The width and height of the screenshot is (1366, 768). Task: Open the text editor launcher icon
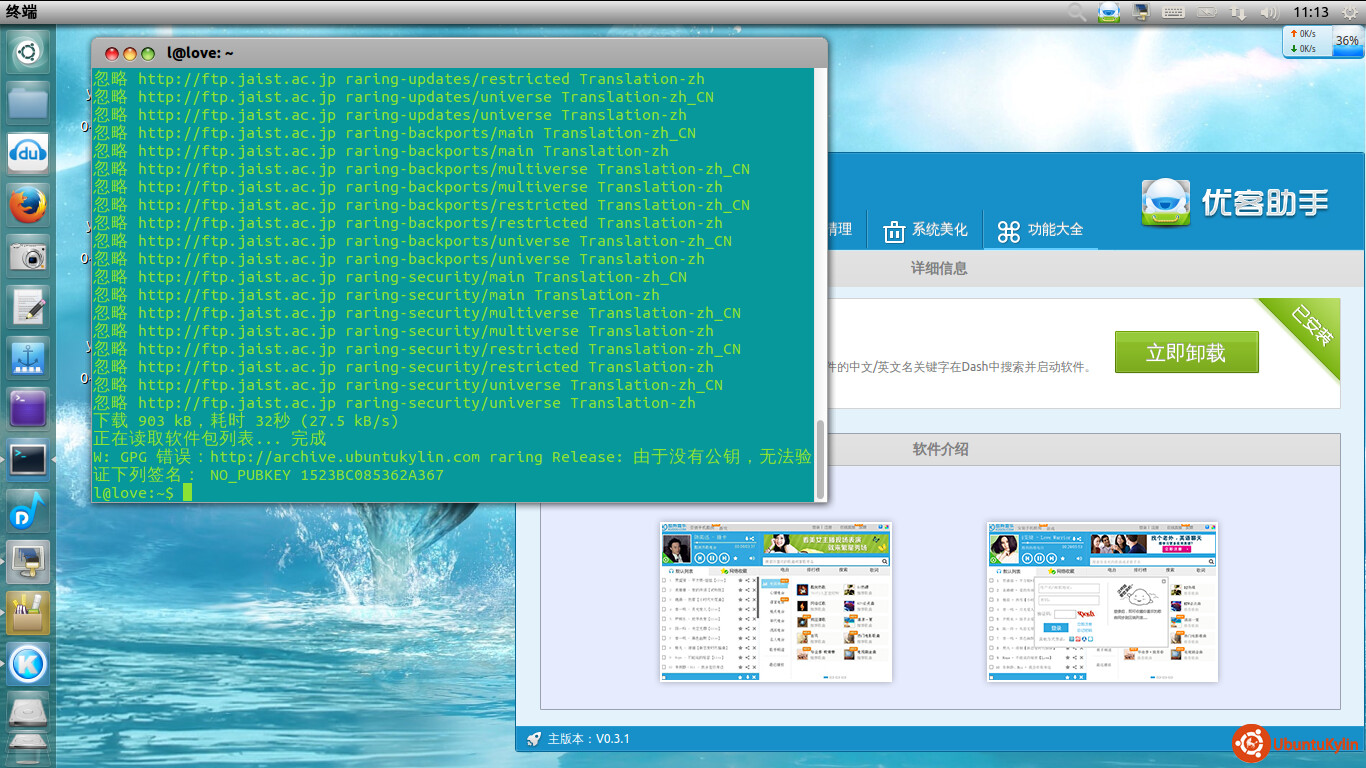coord(29,306)
